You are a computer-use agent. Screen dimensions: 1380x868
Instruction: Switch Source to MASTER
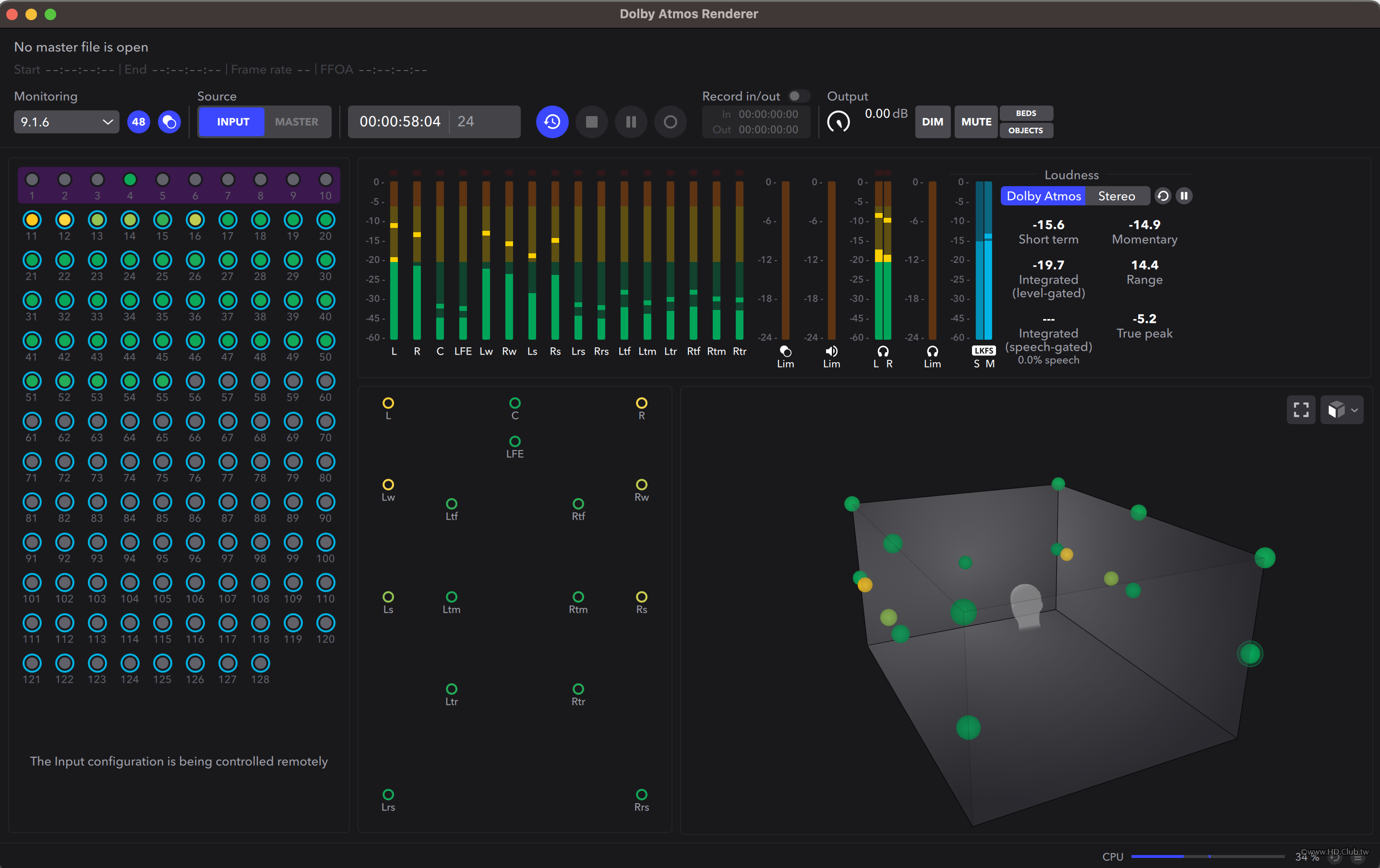pos(296,121)
